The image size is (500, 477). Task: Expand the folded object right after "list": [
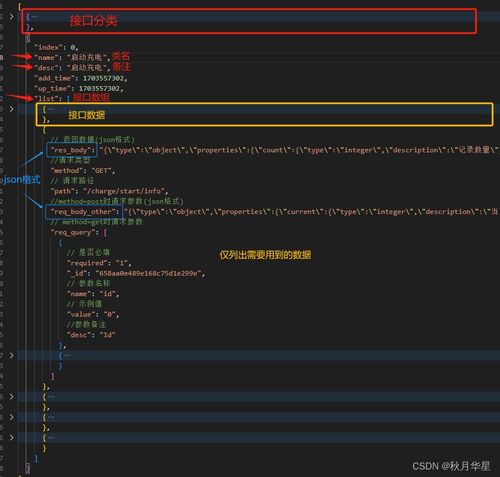pos(11,109)
